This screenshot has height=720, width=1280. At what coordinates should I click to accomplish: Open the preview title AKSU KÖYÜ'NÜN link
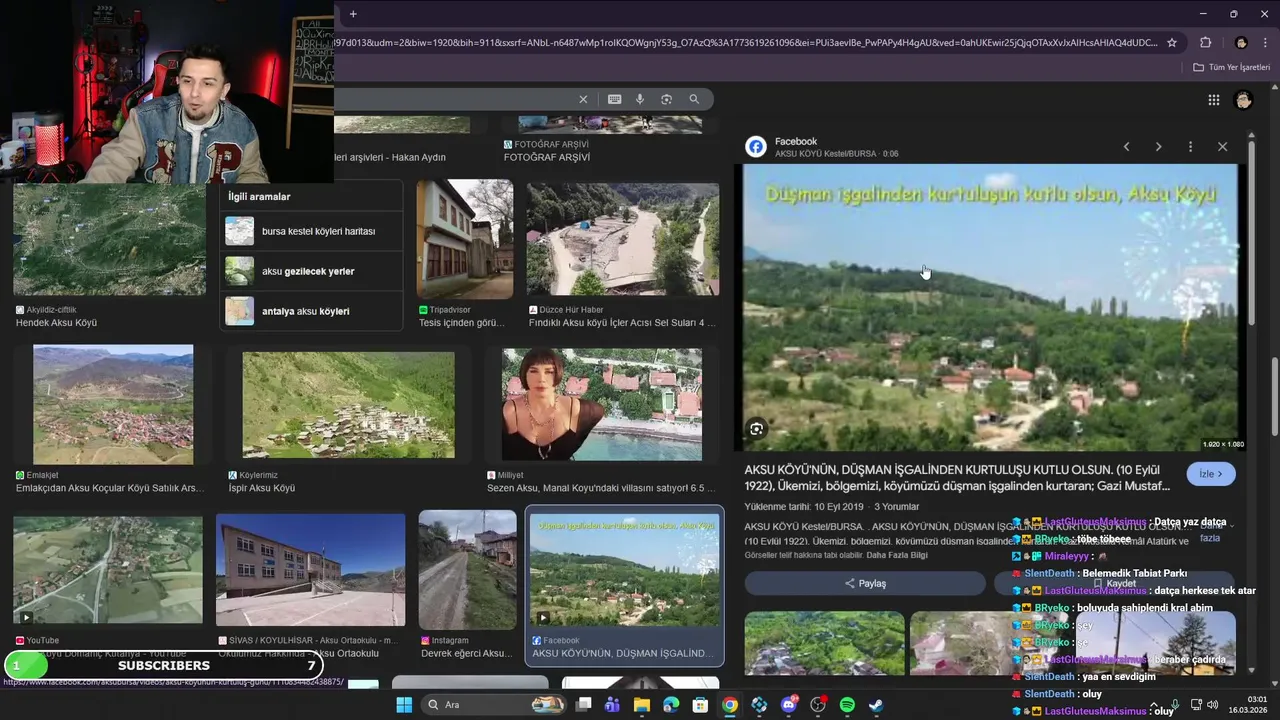pos(957,477)
